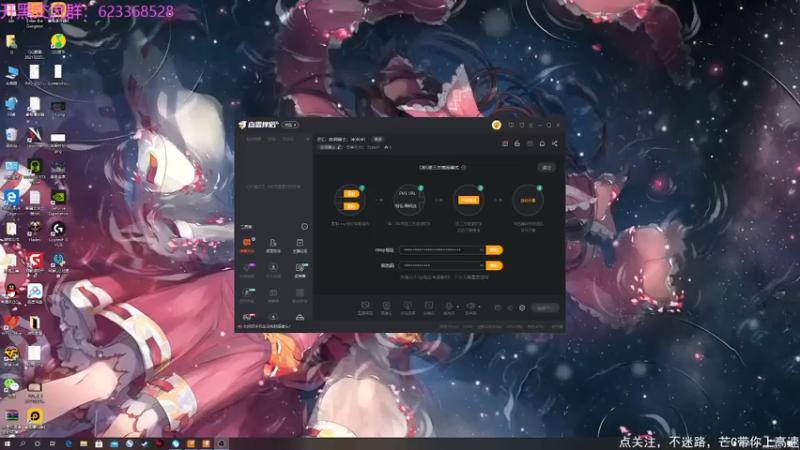Click the notice message at bottom-left of app
Image resolution: width=800 pixels, height=450 pixels.
265,326
